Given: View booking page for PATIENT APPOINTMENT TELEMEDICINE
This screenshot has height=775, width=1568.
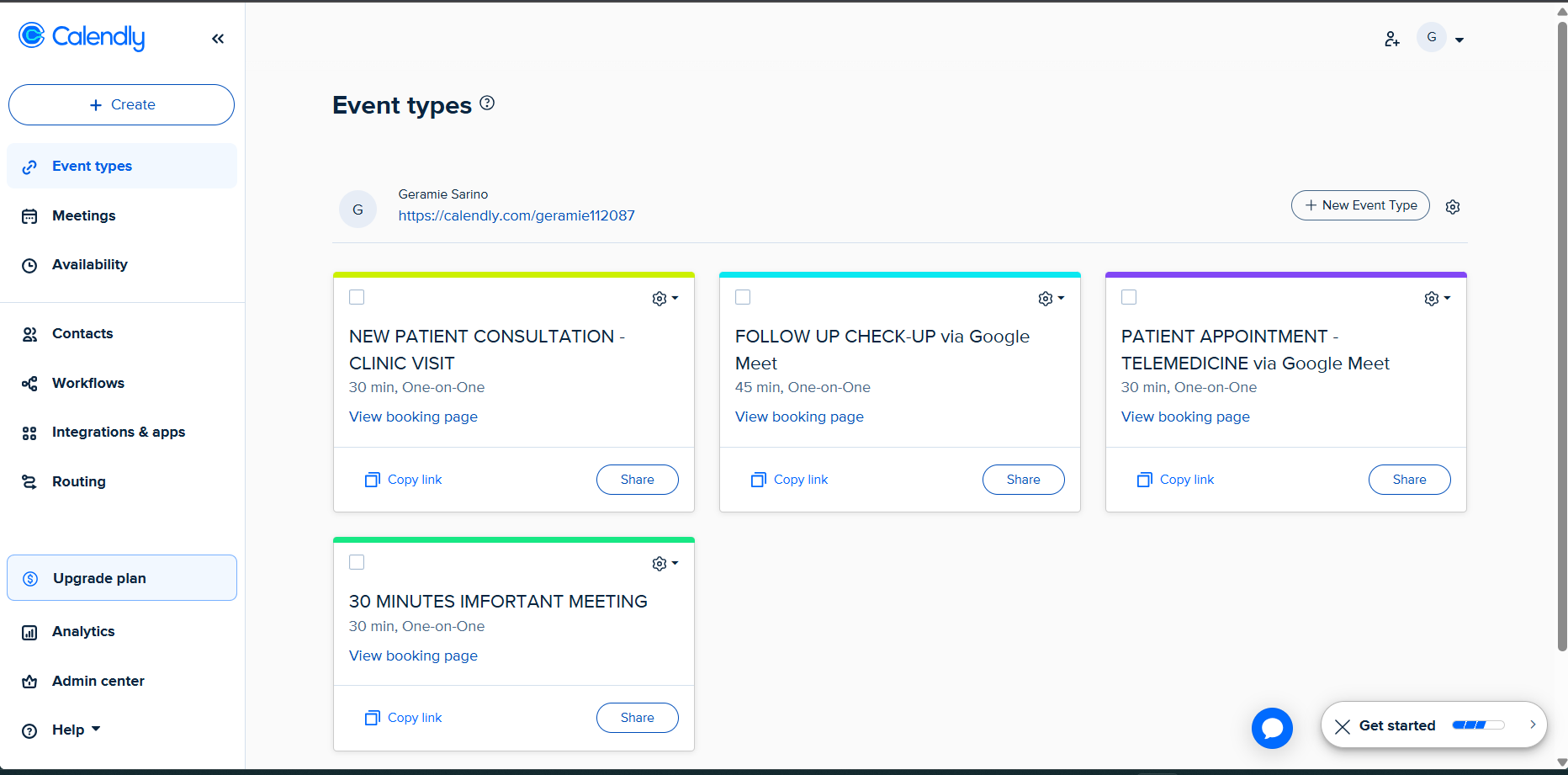Looking at the screenshot, I should point(1185,417).
